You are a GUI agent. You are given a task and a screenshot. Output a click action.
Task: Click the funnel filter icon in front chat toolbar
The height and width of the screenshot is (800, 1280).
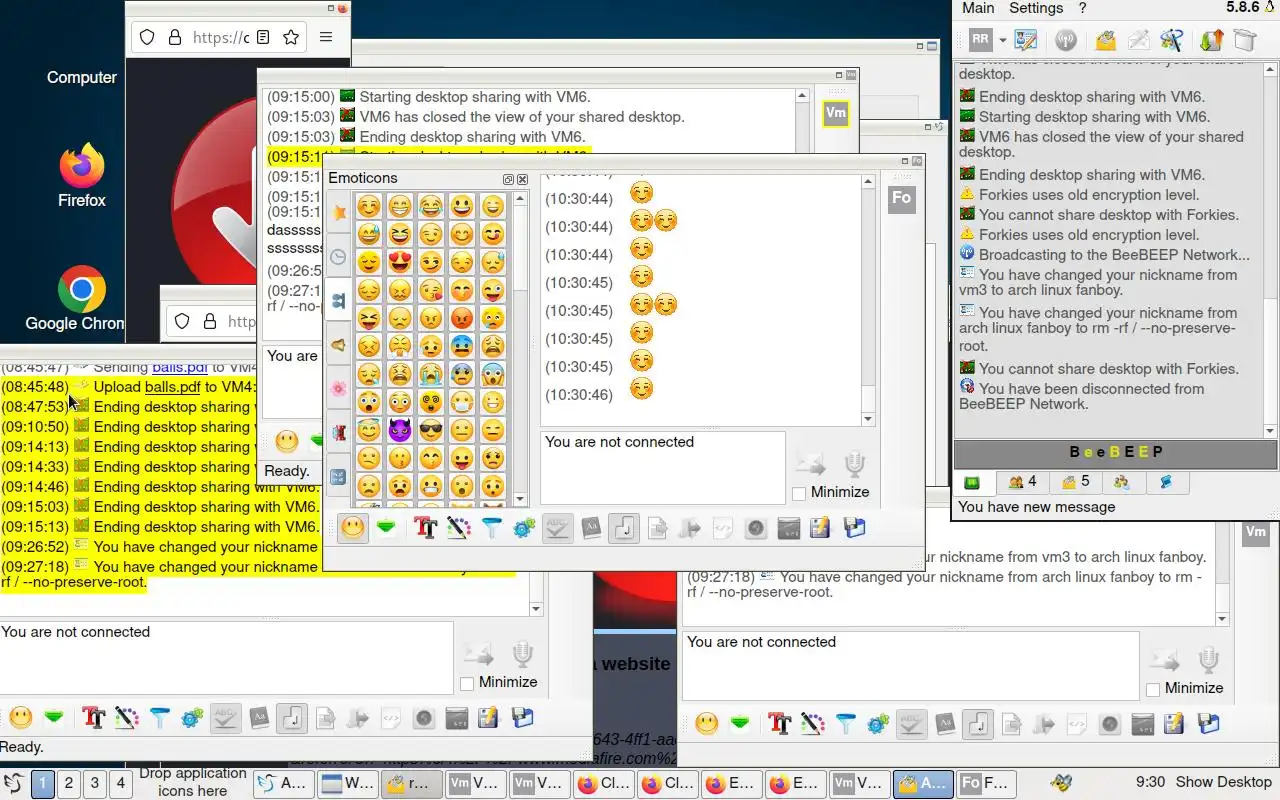point(491,528)
